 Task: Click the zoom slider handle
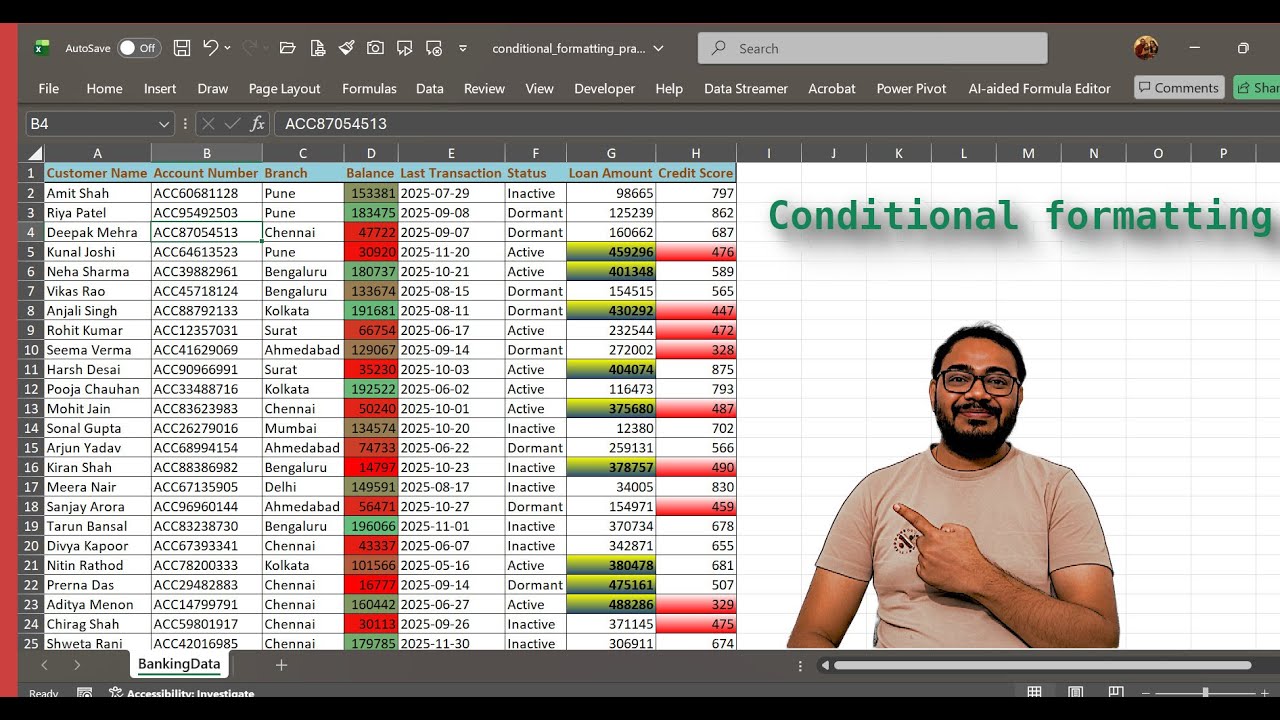click(x=1205, y=692)
